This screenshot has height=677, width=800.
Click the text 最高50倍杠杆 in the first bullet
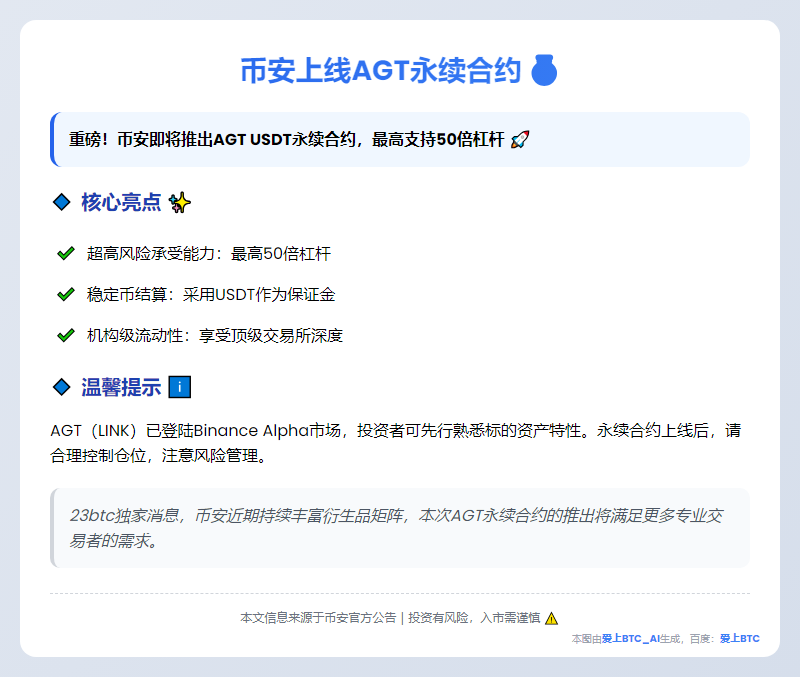point(281,254)
